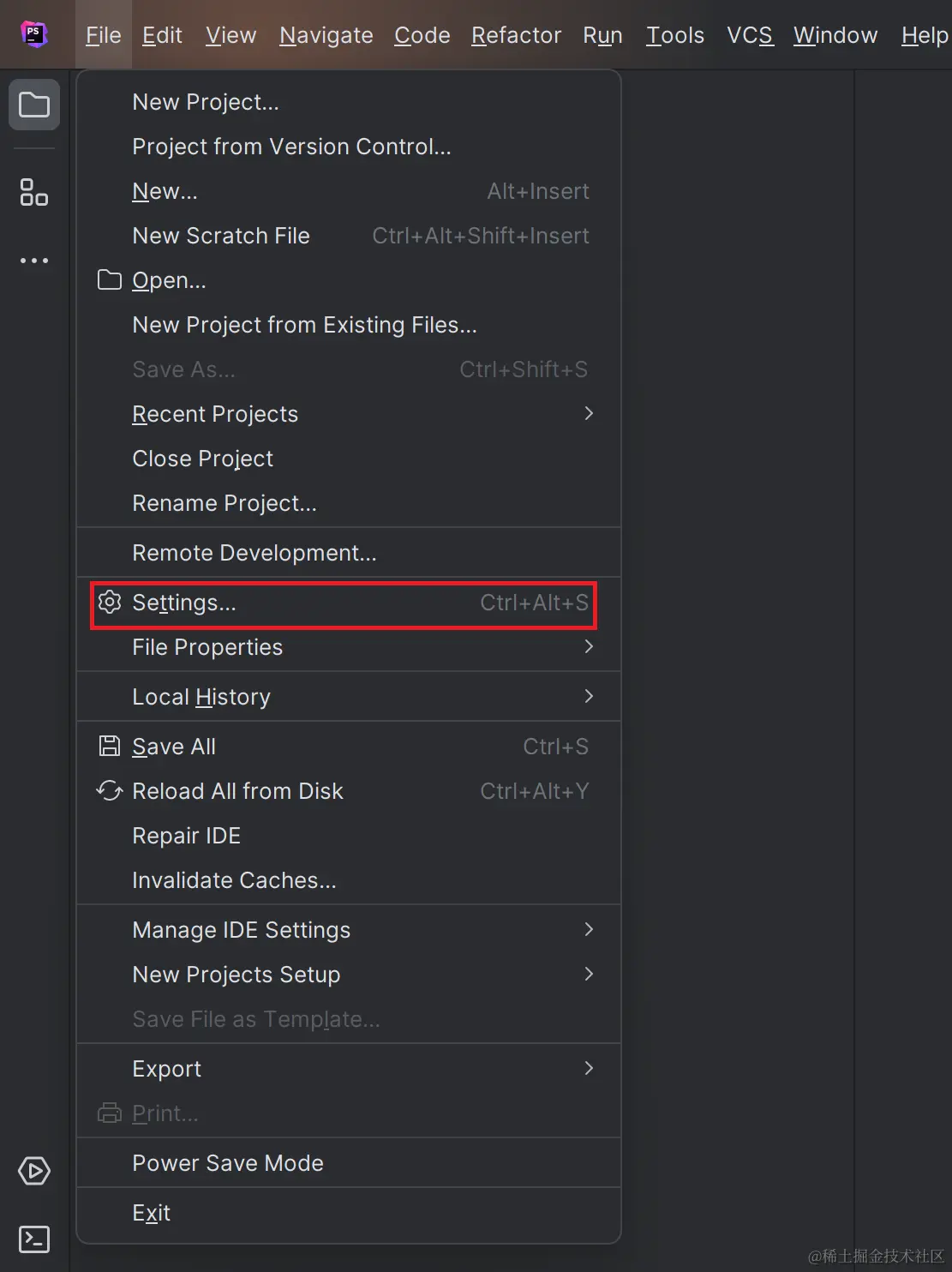Expand the Manage IDE Settings submenu
Image resolution: width=952 pixels, height=1272 pixels.
click(x=588, y=930)
